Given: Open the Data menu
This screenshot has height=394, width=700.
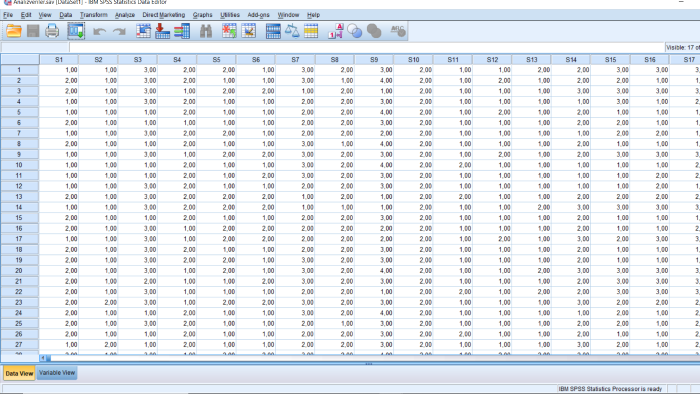Looking at the screenshot, I should pyautogui.click(x=66, y=15).
